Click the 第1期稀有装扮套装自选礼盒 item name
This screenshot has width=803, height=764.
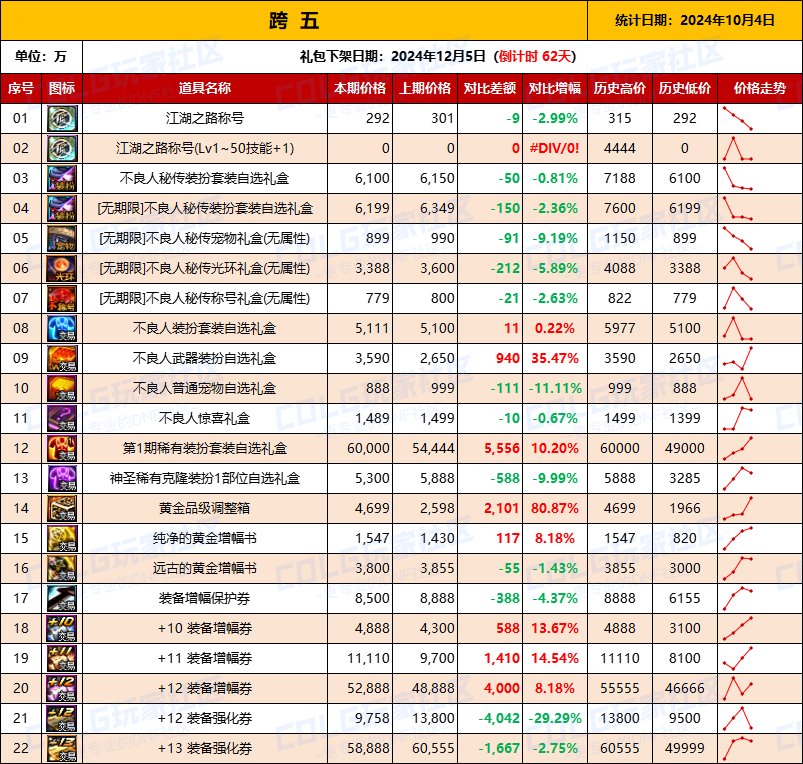[205, 448]
